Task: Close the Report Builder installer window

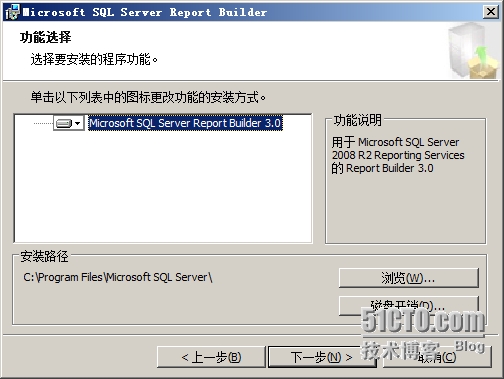Action: coord(491,12)
